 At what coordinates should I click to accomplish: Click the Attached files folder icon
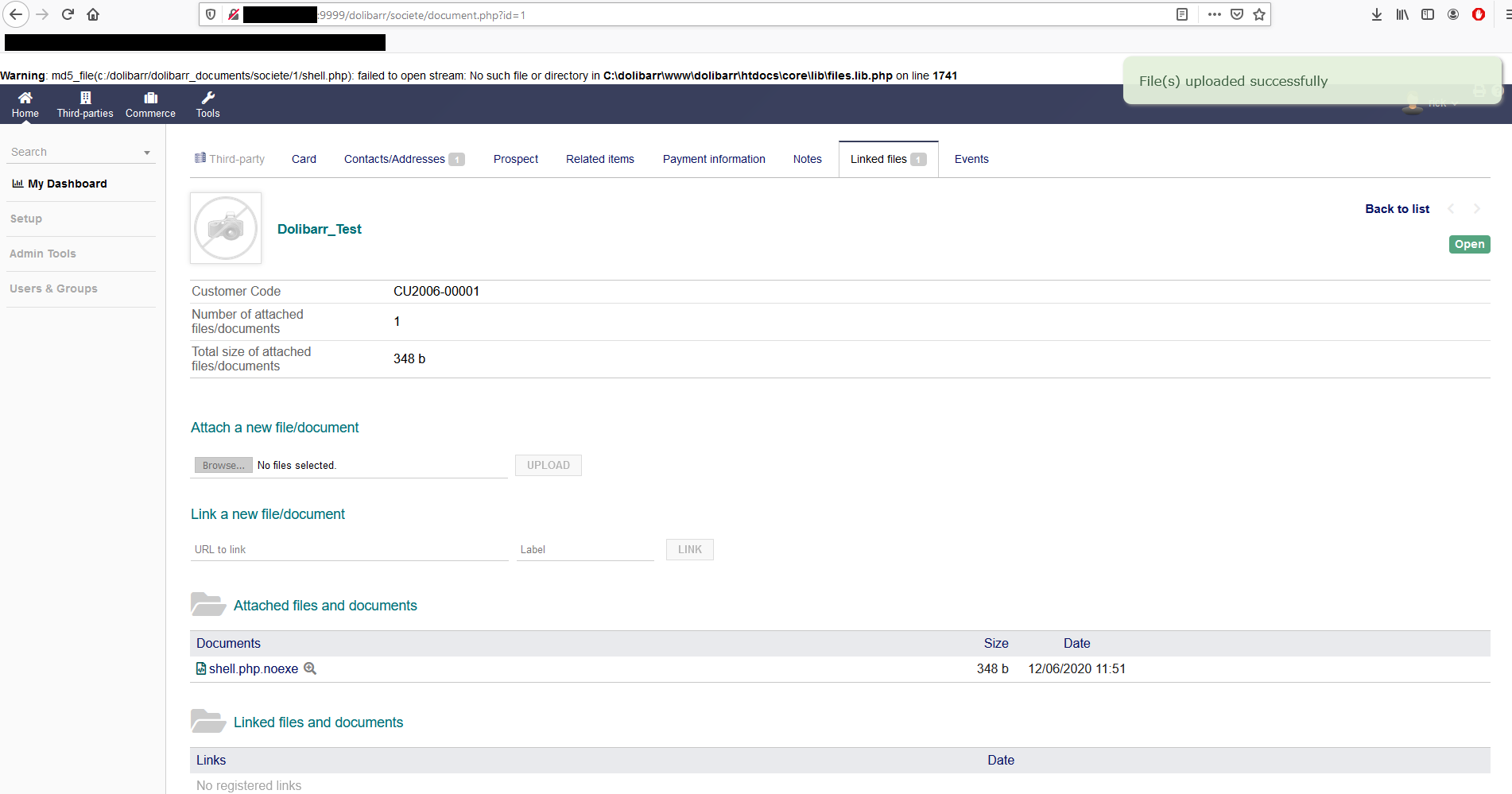point(208,604)
